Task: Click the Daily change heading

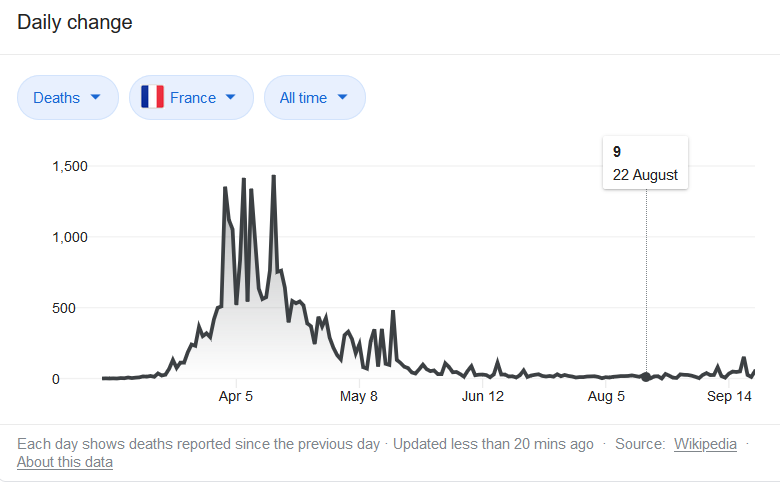Action: tap(75, 22)
